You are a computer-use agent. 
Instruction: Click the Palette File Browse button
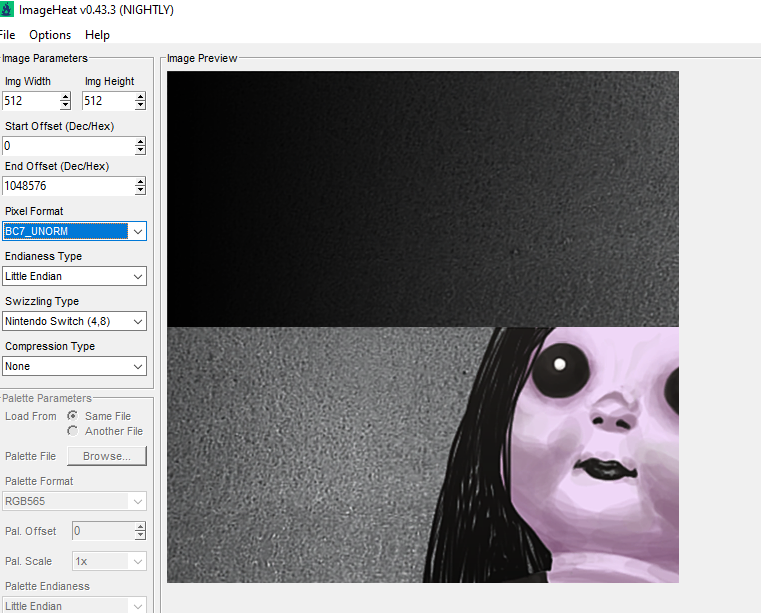tap(107, 456)
